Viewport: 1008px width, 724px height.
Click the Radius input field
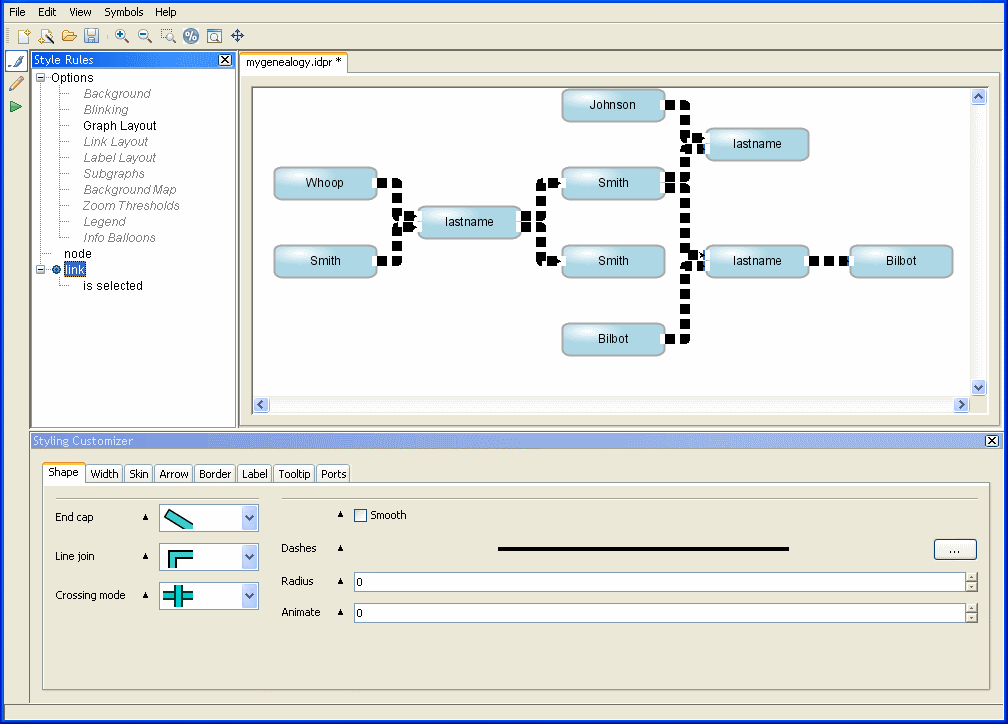pos(658,582)
